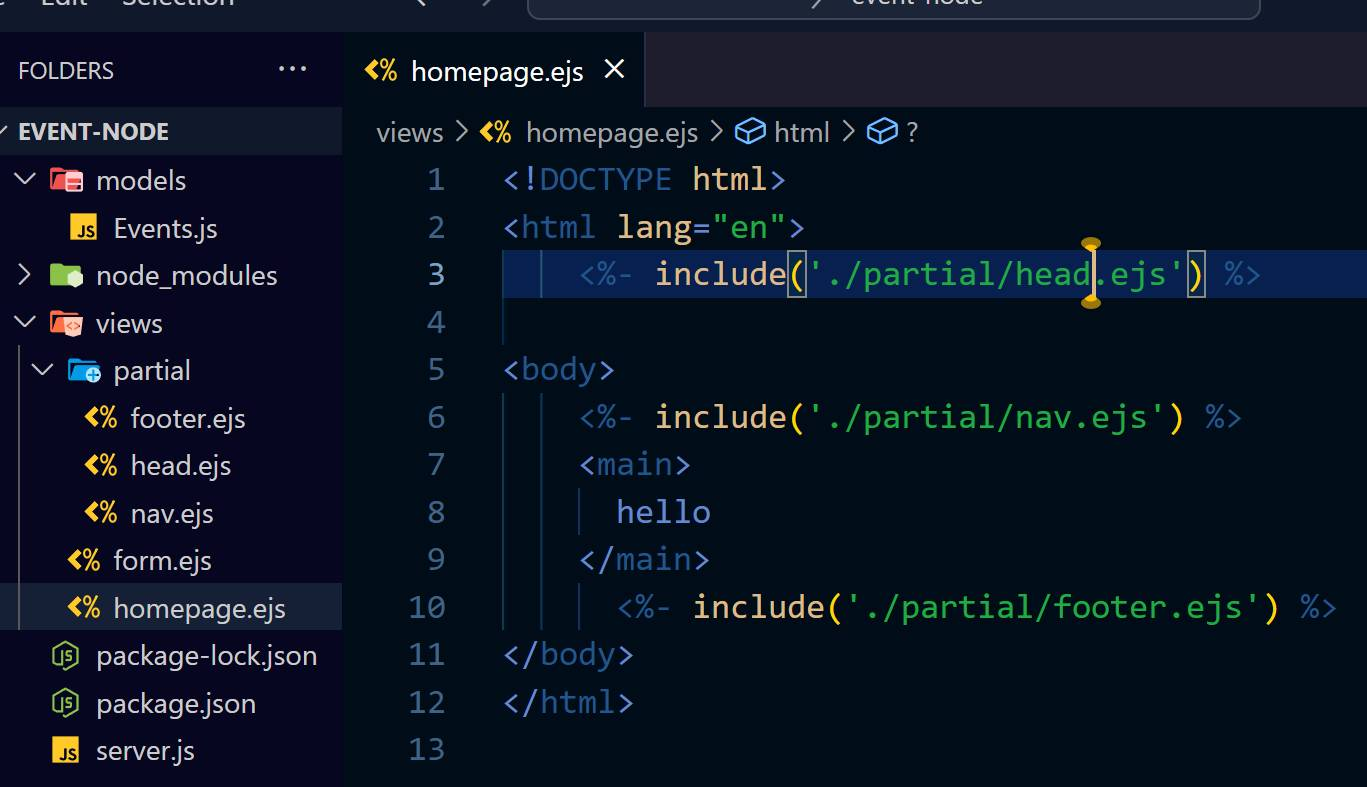Click the JS icon beside server.js
The width and height of the screenshot is (1367, 787).
click(66, 751)
